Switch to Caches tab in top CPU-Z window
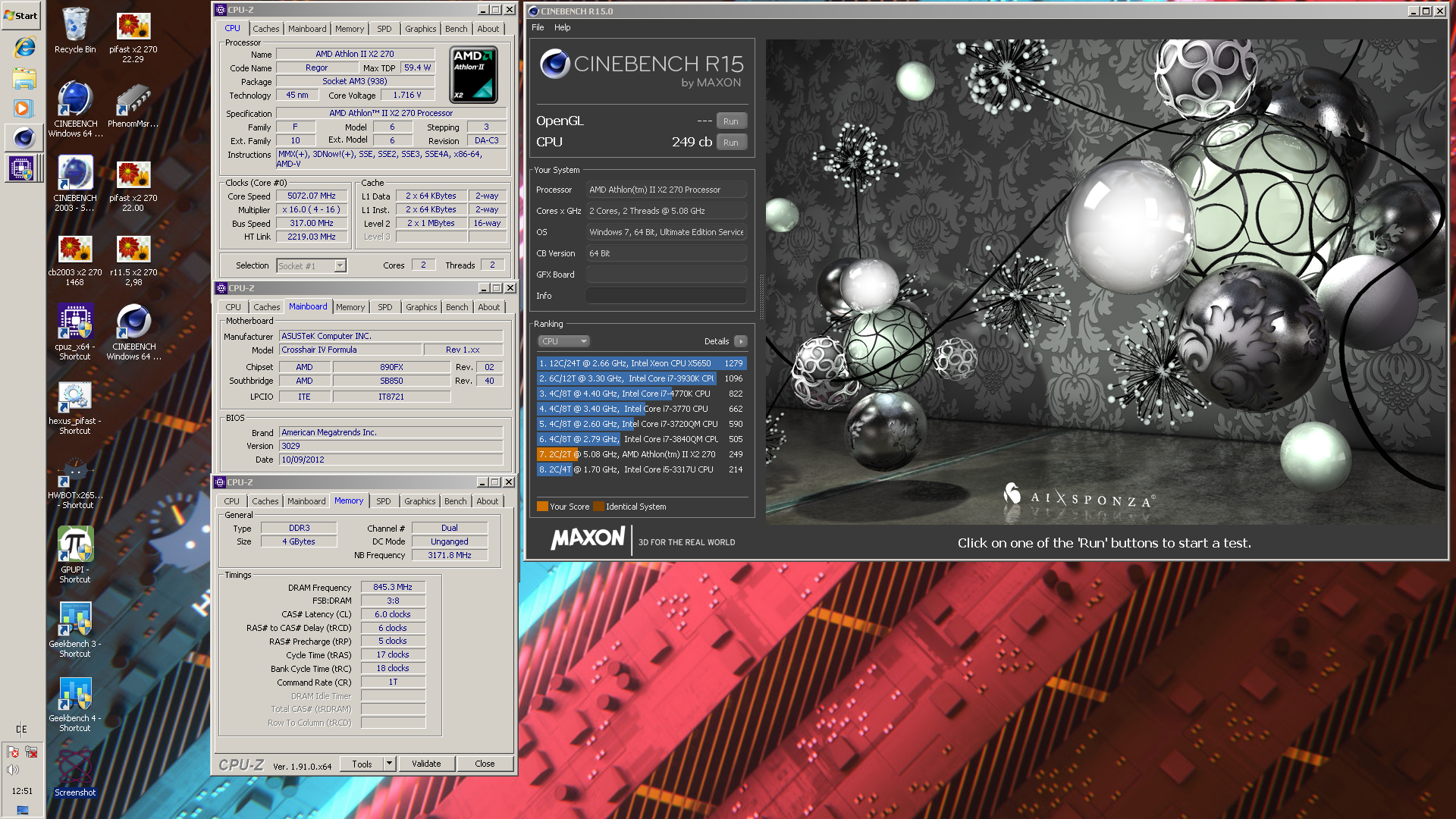The height and width of the screenshot is (819, 1456). 265,29
